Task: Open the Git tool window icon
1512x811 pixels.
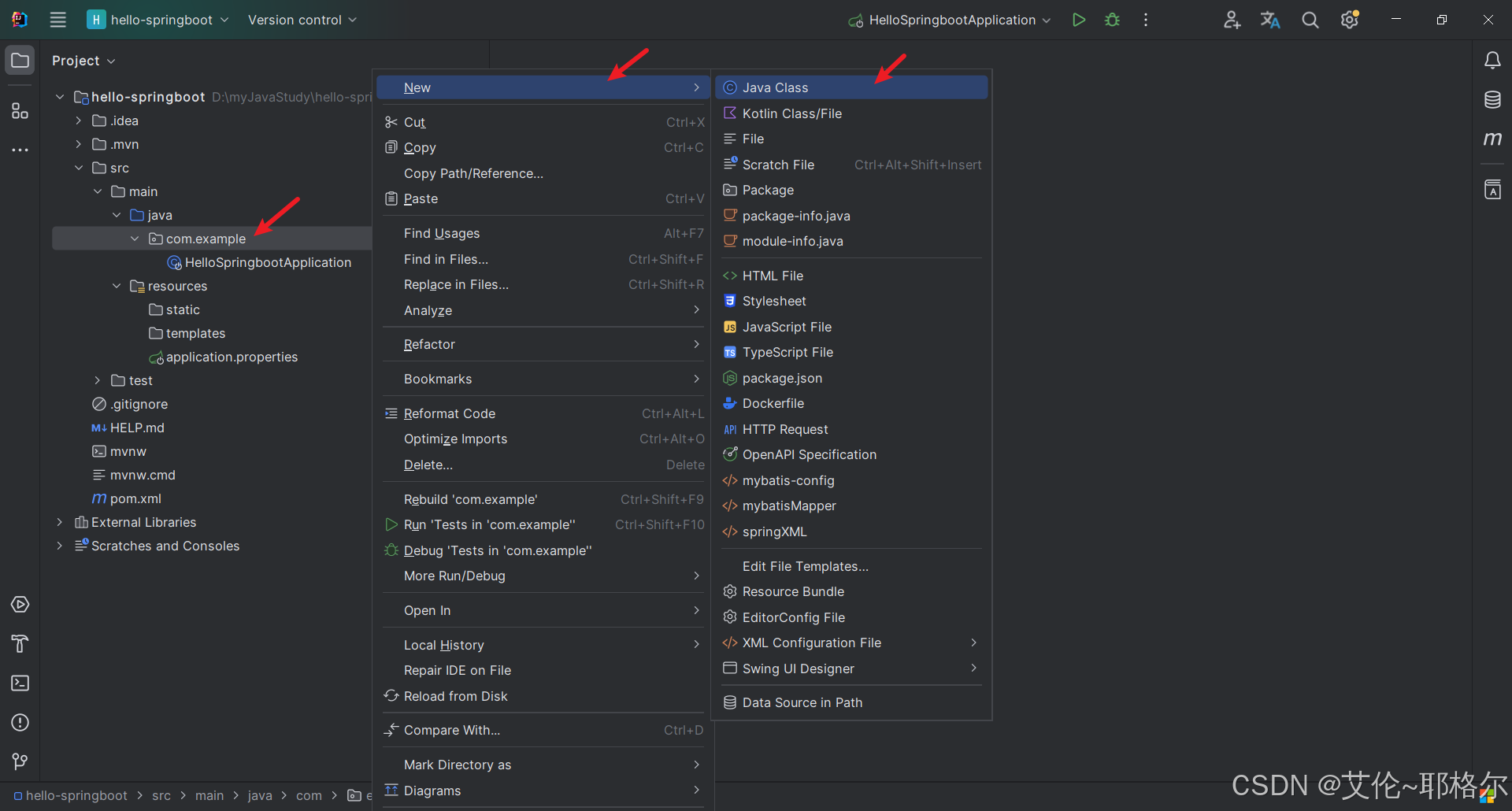Action: tap(20, 761)
